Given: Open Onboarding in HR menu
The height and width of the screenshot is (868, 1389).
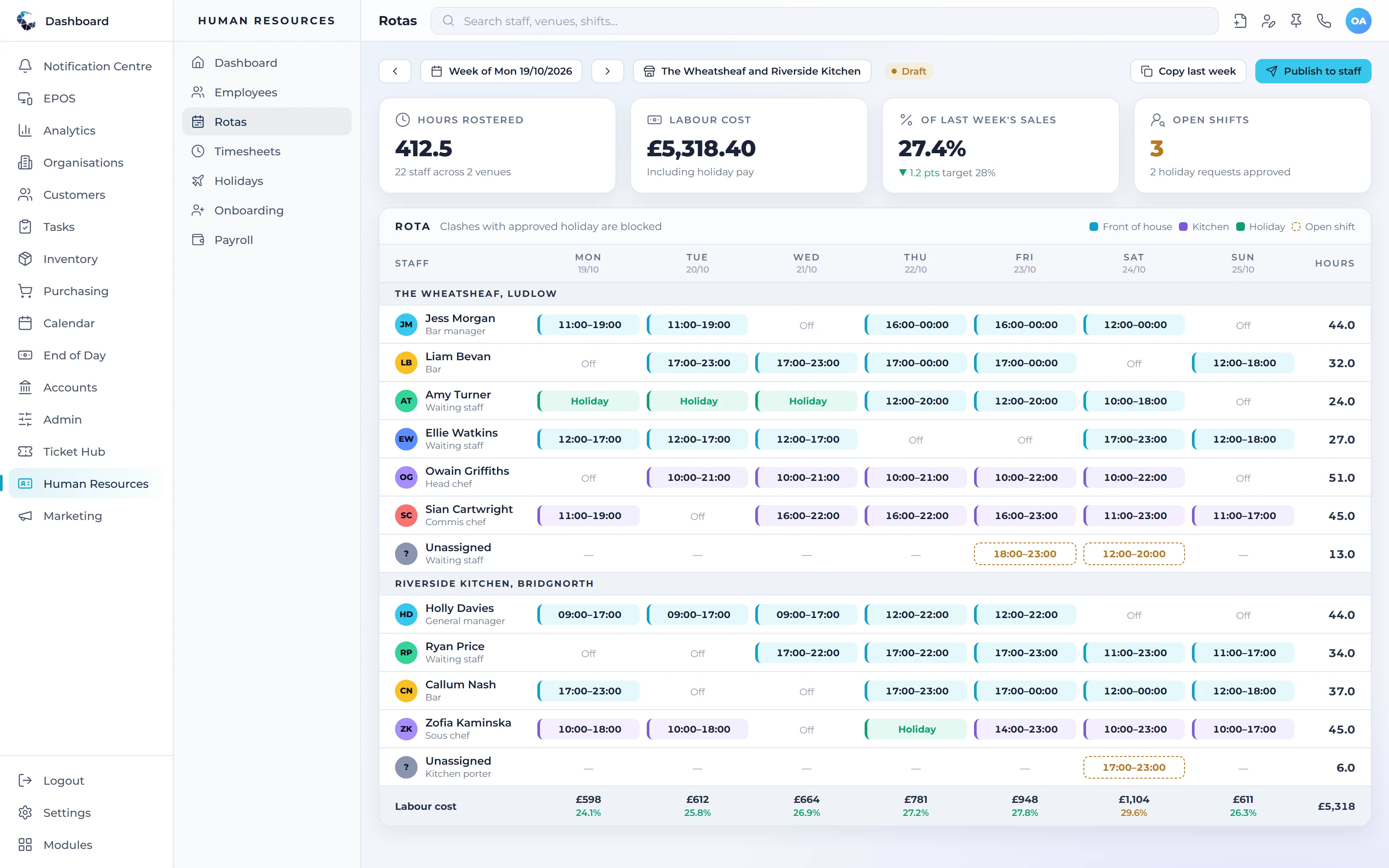Looking at the screenshot, I should tap(267, 210).
